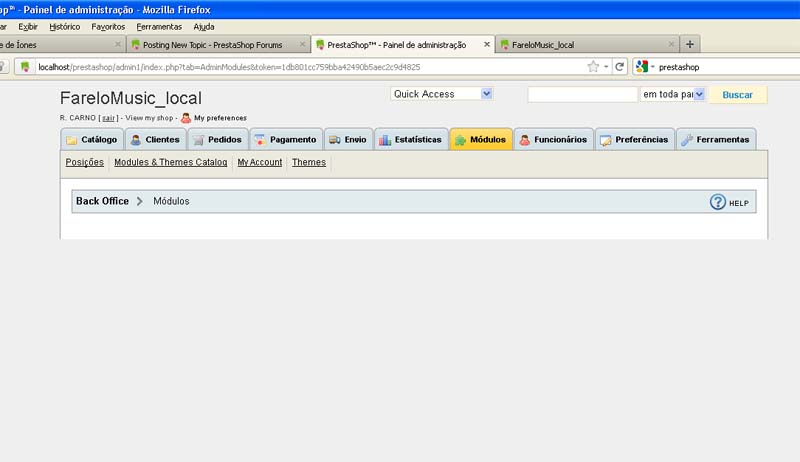This screenshot has height=462, width=800.
Task: Open the 'em toda parte' search scope dropdown
Action: click(x=672, y=94)
